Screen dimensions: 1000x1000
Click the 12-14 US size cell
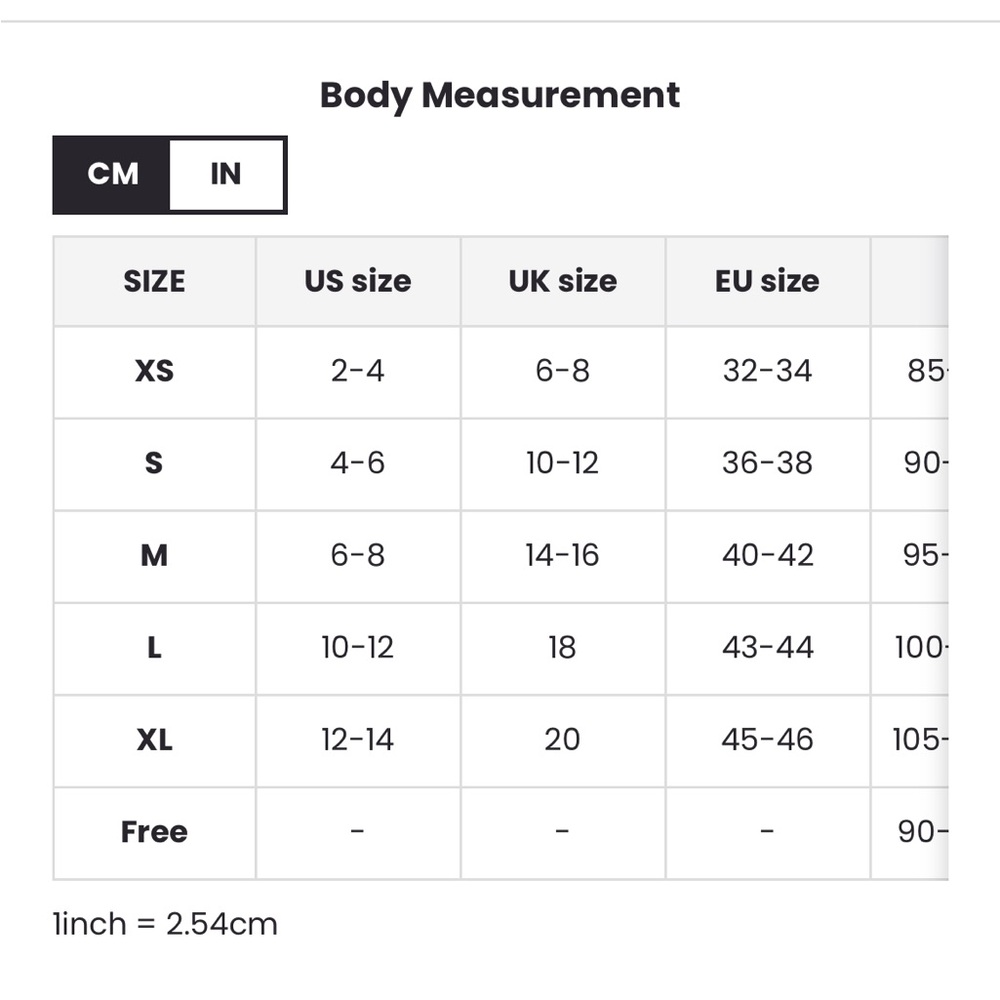tap(358, 740)
